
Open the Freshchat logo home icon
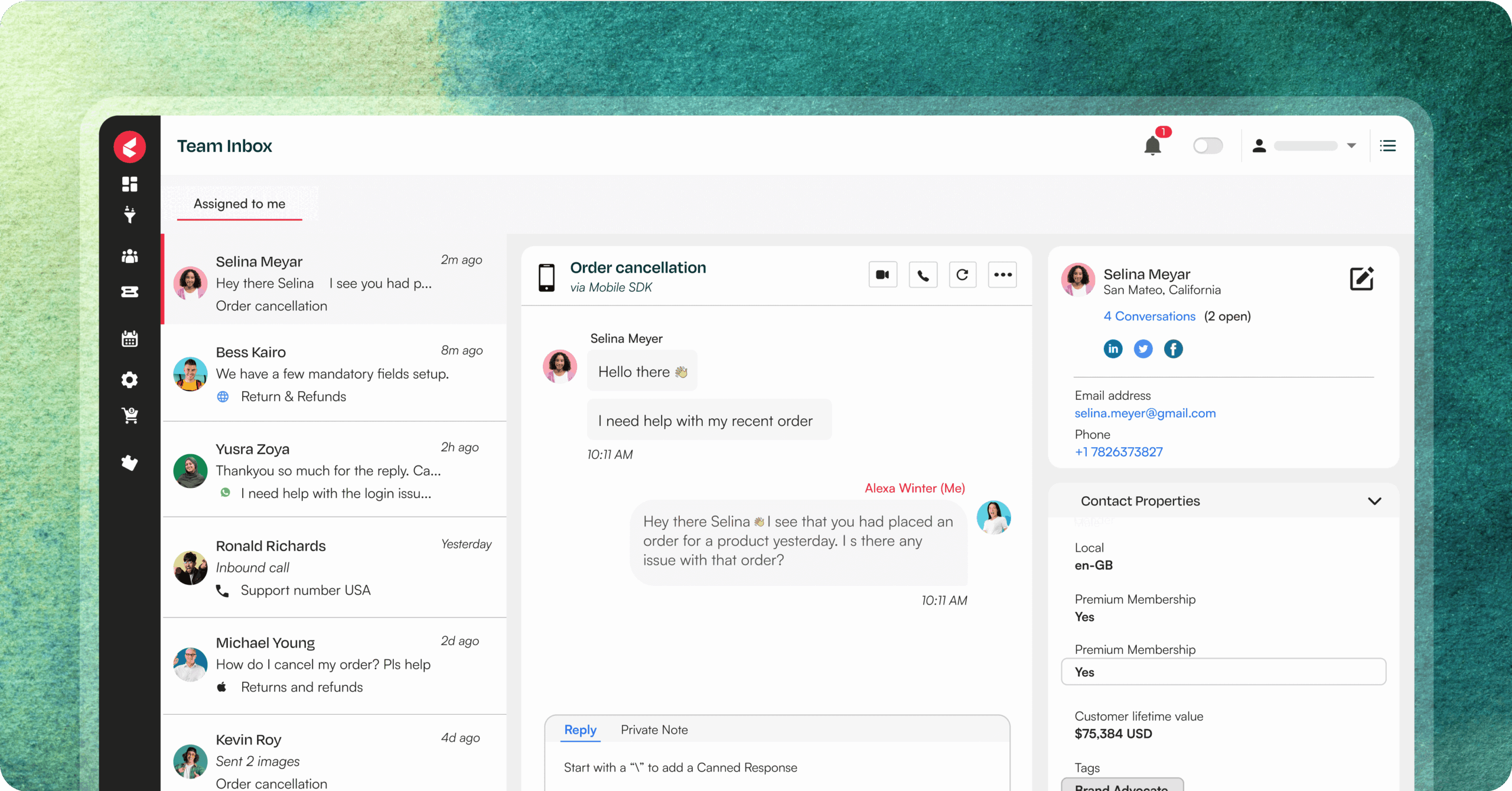[130, 147]
